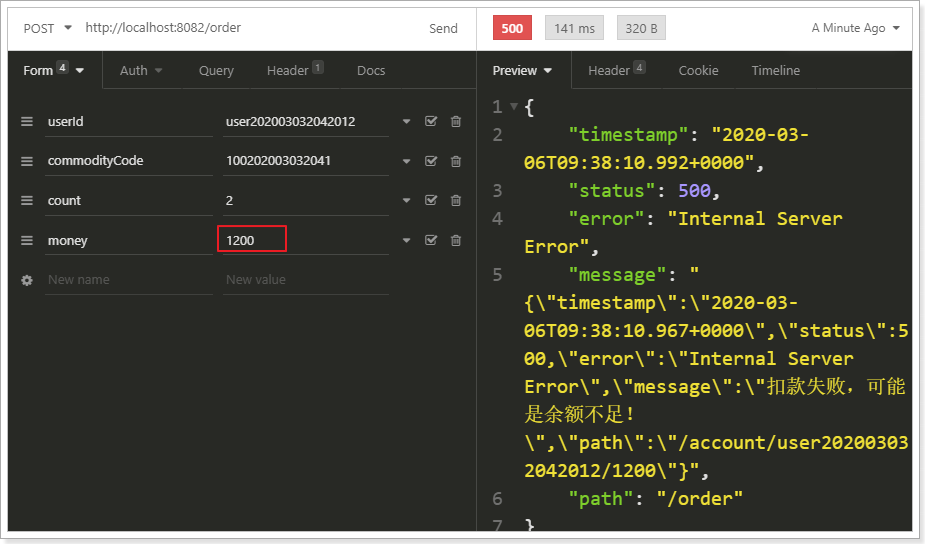Click the money value field 1200
This screenshot has height=544, width=925.
click(x=252, y=240)
